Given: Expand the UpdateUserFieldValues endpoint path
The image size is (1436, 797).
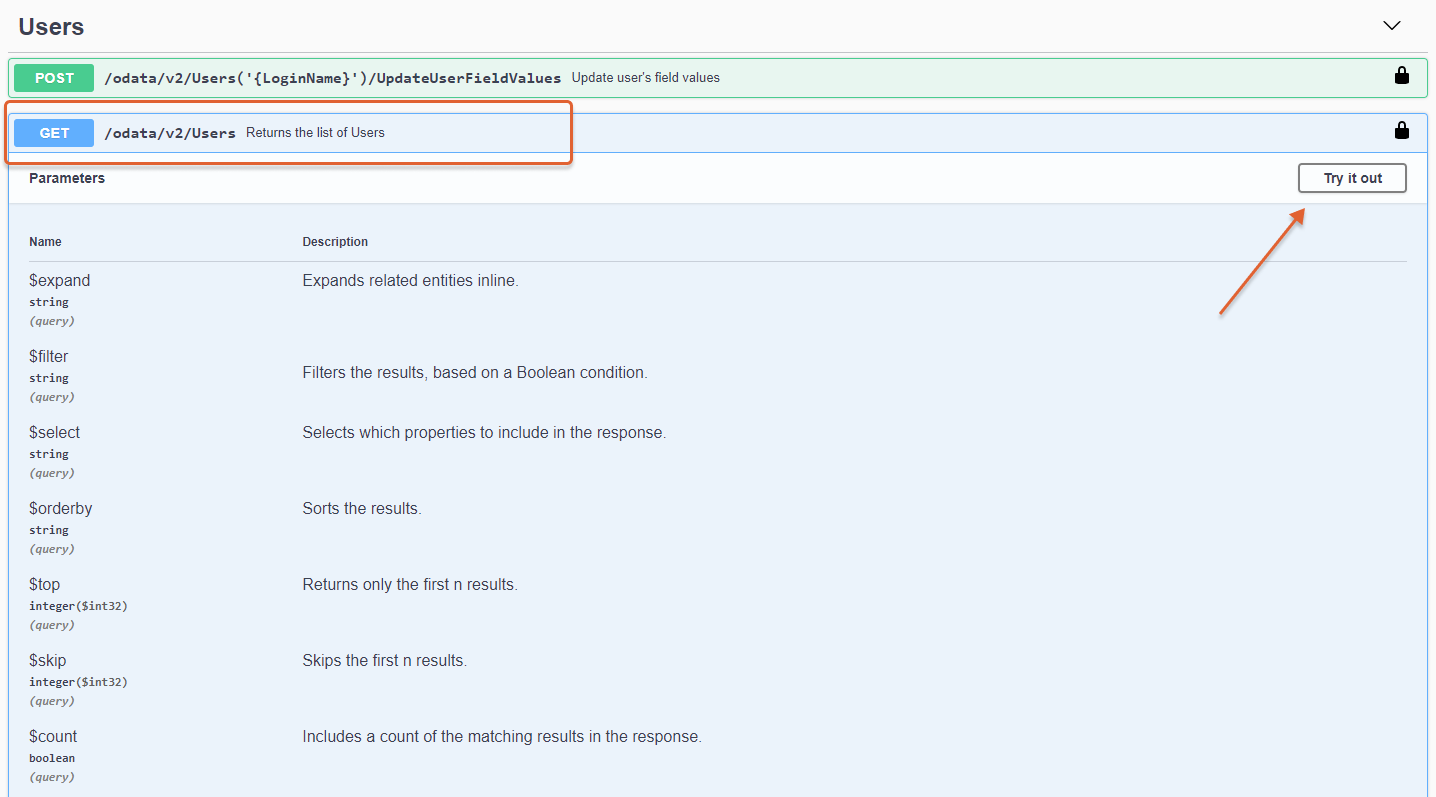Looking at the screenshot, I should (332, 78).
